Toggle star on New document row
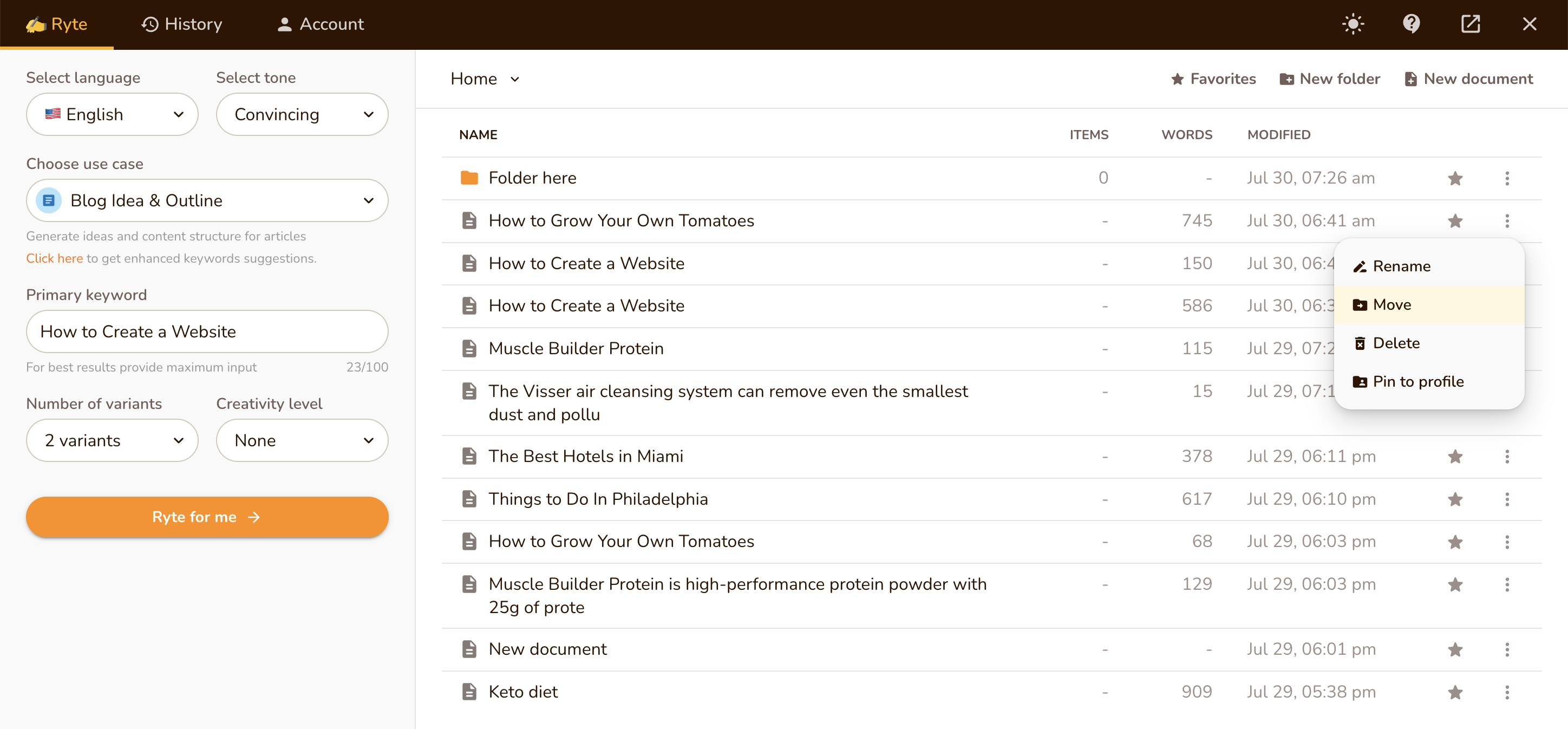This screenshot has width=1568, height=729. [1455, 650]
